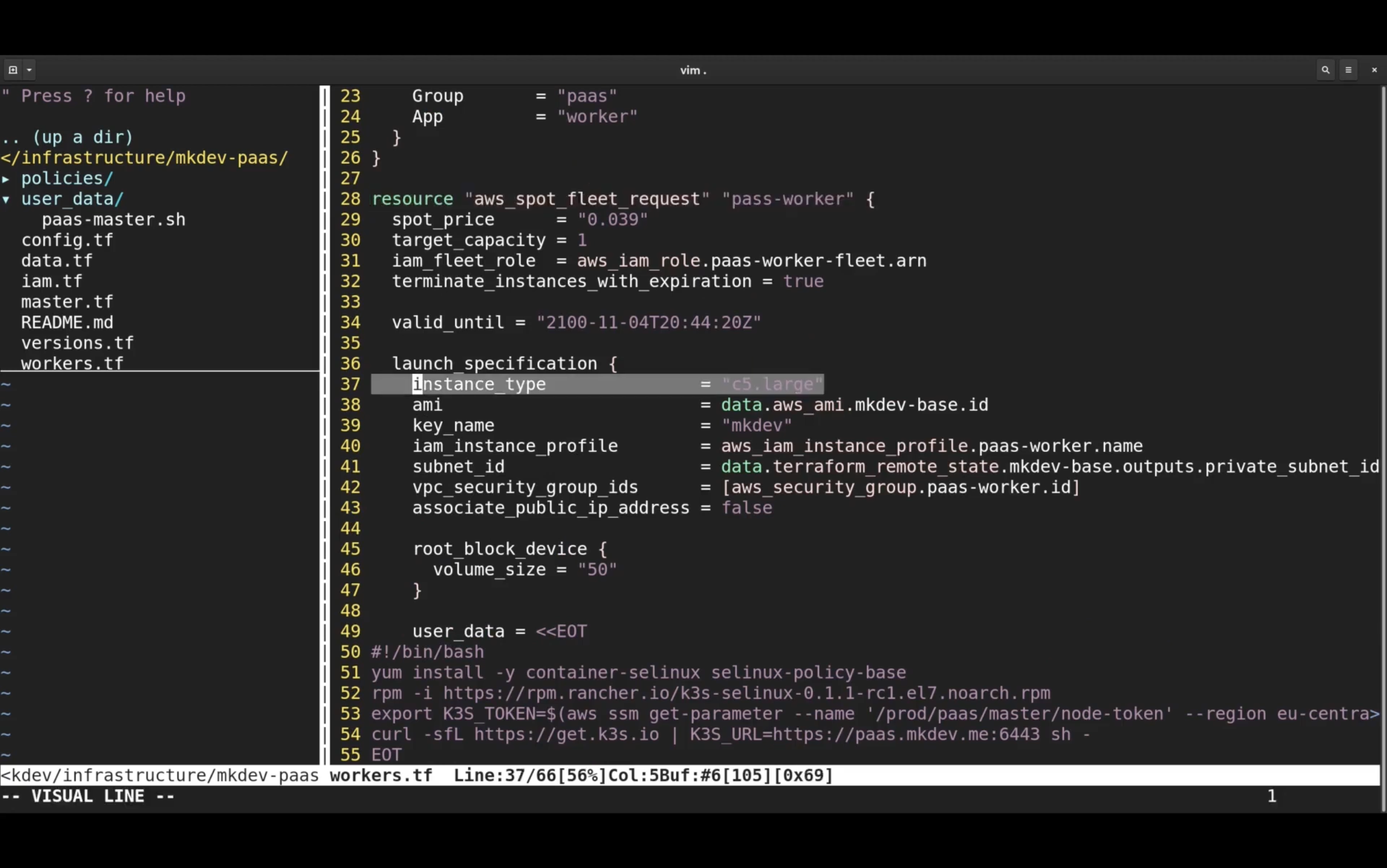1387x868 pixels.
Task: Click the spot_price value "0.039"
Action: pyautogui.click(x=612, y=220)
